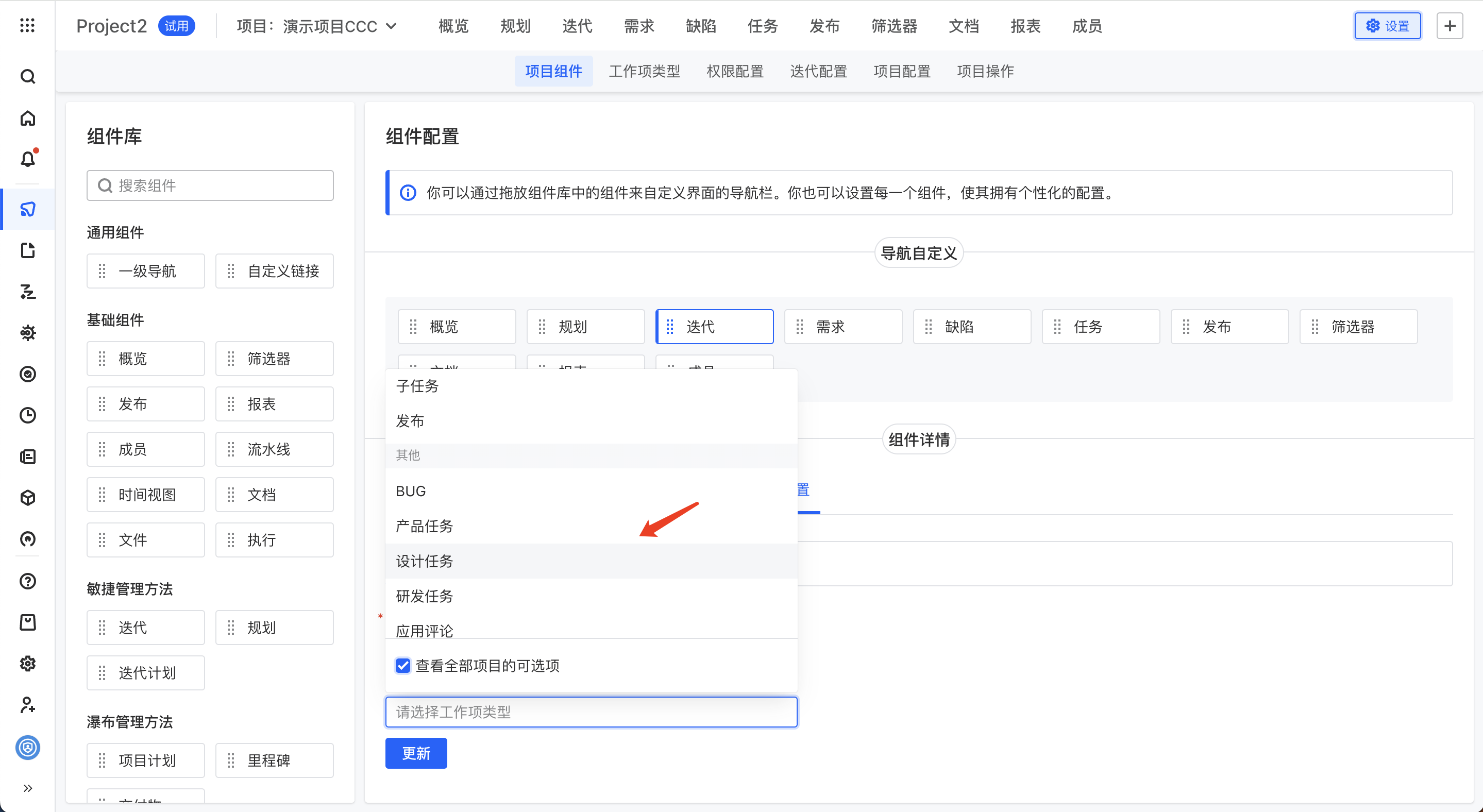Open the clock icon in sidebar
The height and width of the screenshot is (812, 1483).
pos(28,415)
